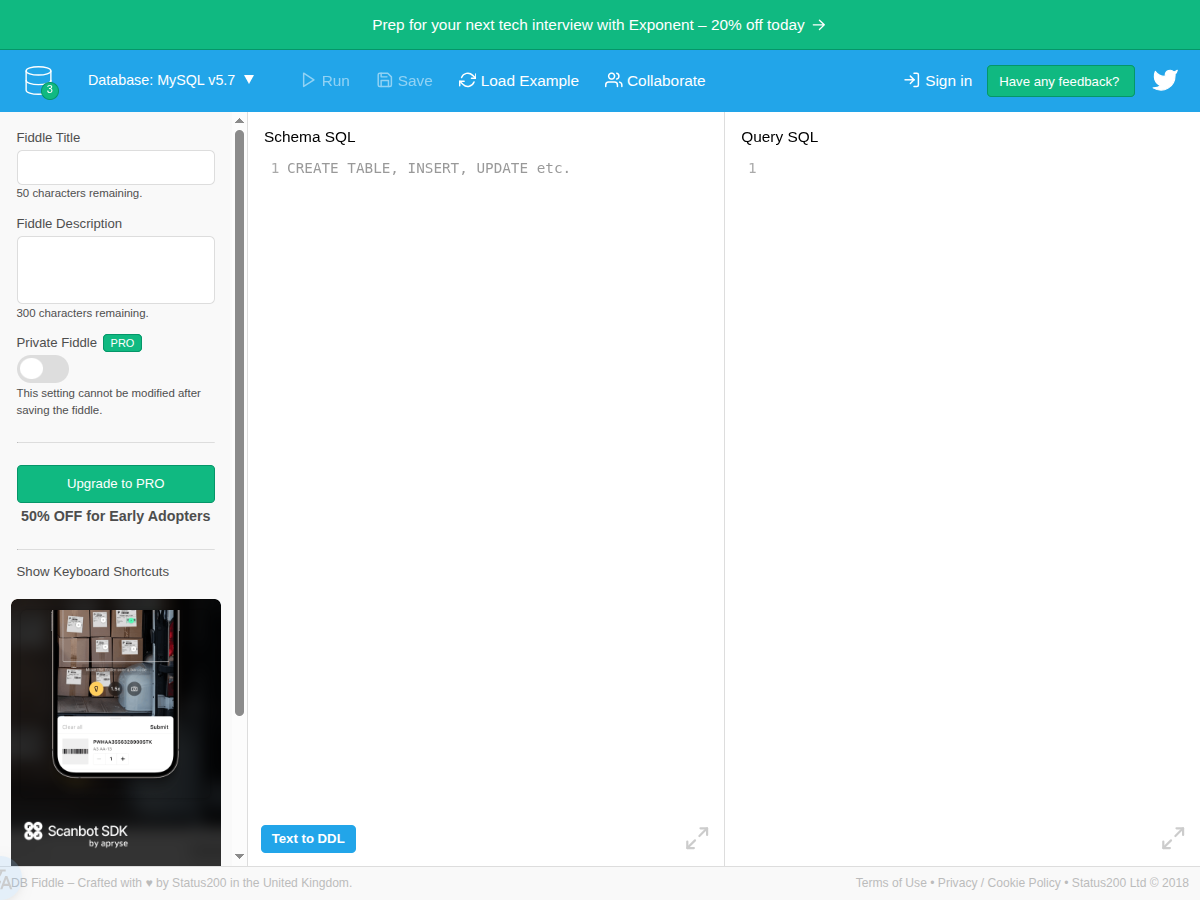Click the Save floppy disk icon
The height and width of the screenshot is (900, 1200).
385,80
